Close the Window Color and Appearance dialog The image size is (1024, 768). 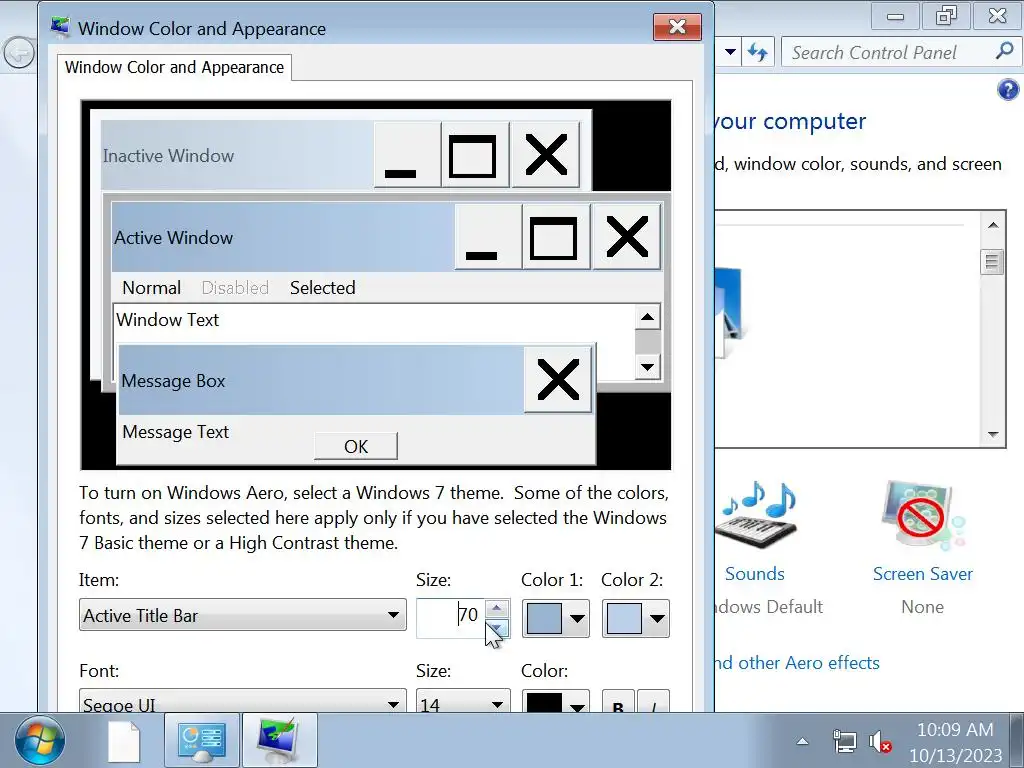click(677, 27)
